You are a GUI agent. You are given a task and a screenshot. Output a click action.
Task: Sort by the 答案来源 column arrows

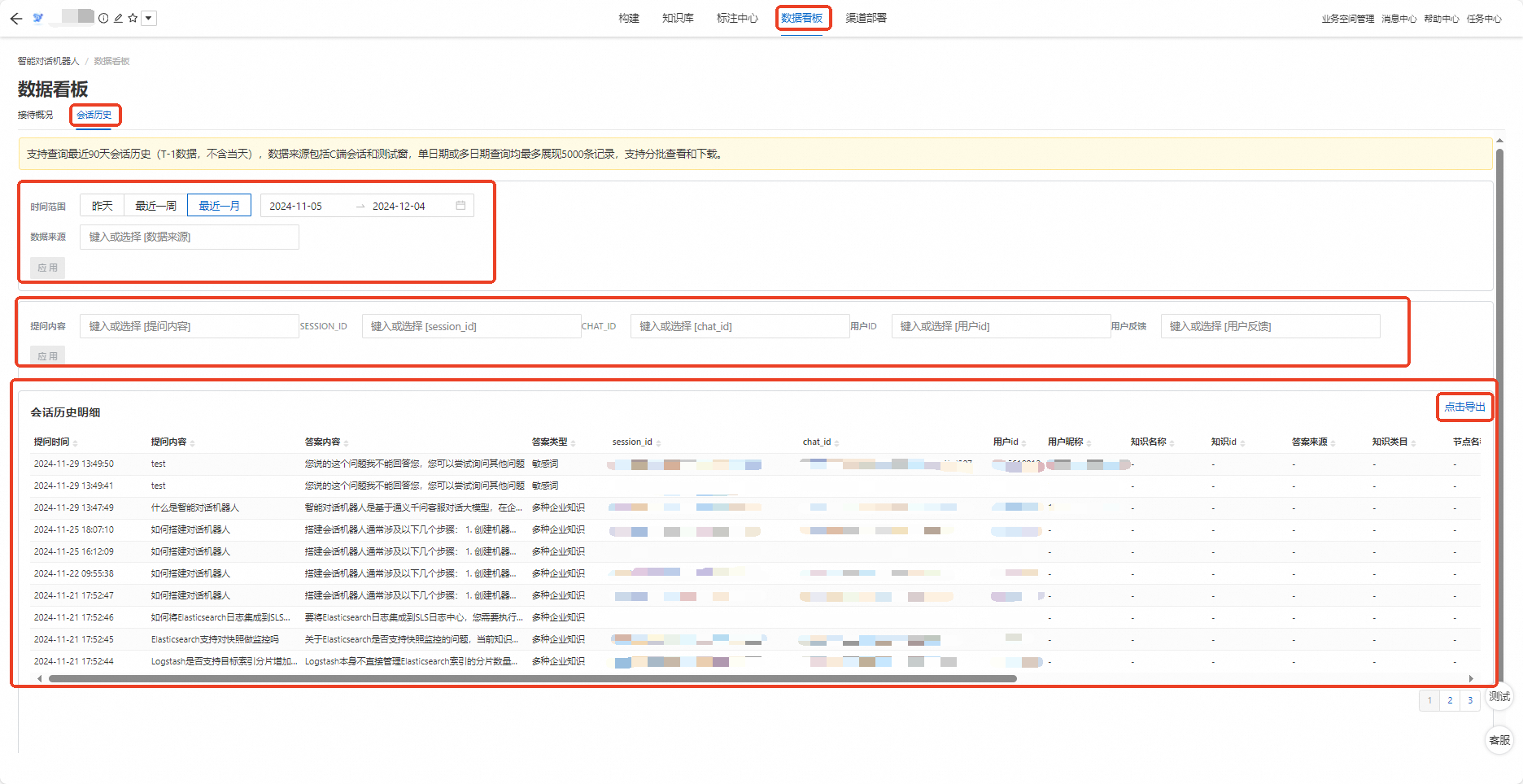1333,443
